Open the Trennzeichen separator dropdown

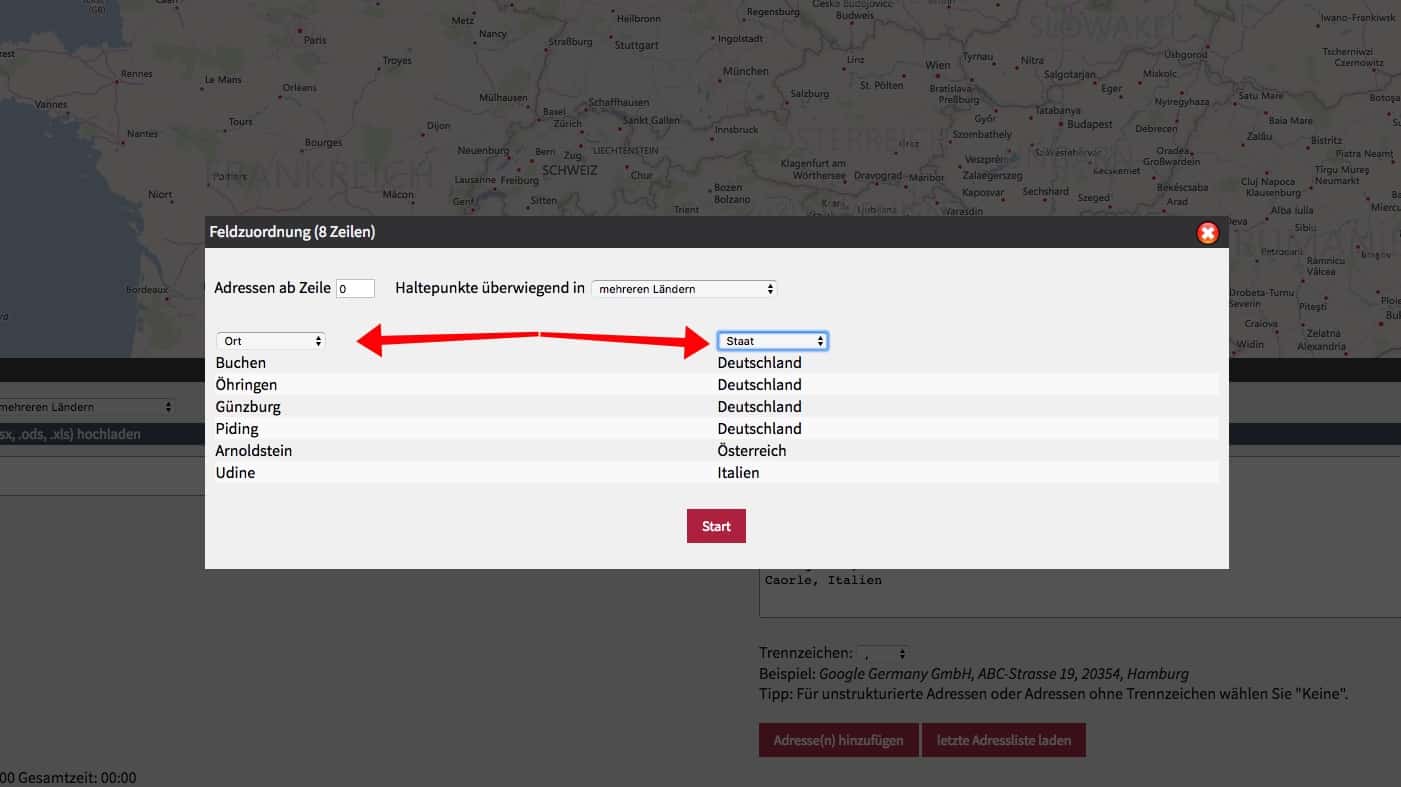click(x=882, y=654)
